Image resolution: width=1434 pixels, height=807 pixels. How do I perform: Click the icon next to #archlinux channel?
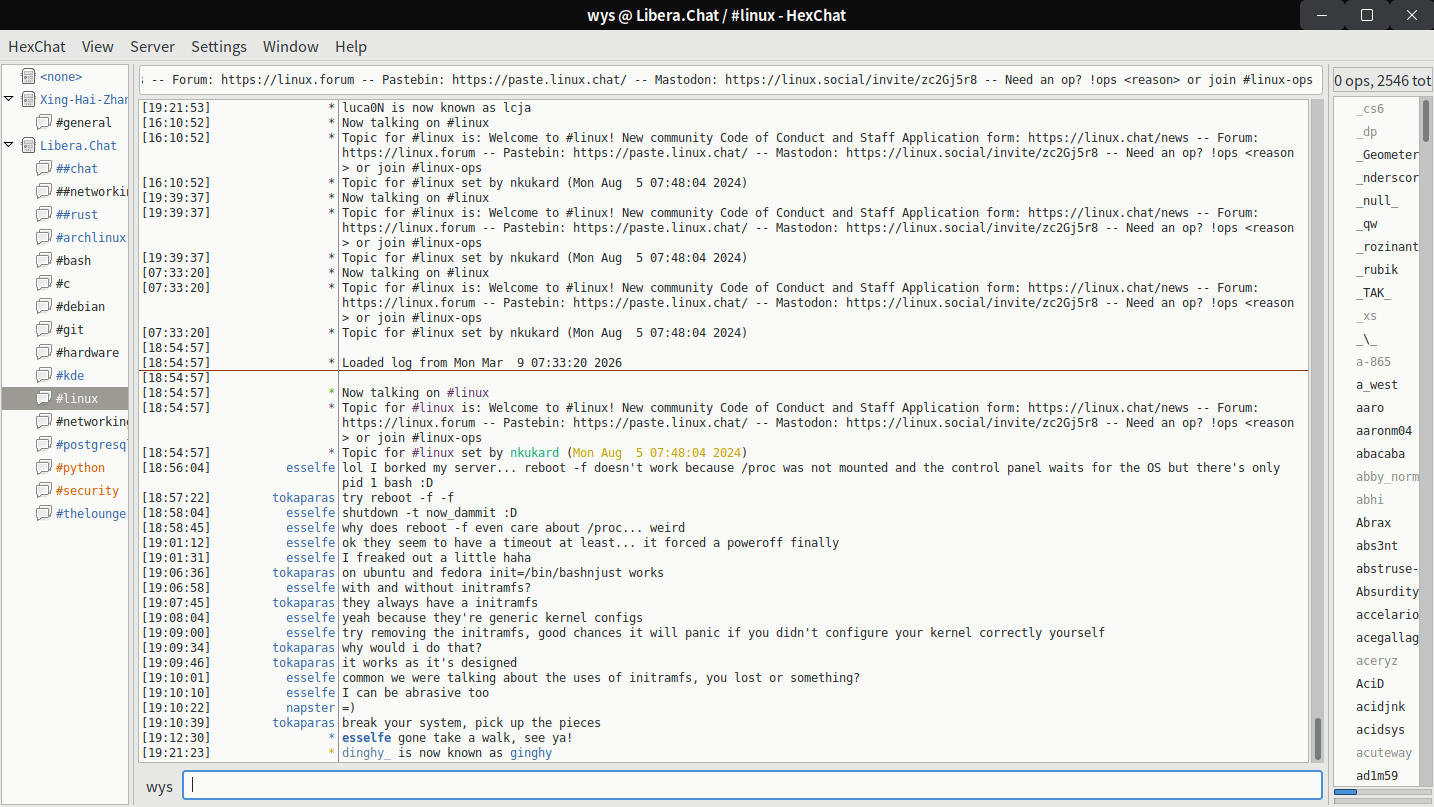(x=43, y=237)
